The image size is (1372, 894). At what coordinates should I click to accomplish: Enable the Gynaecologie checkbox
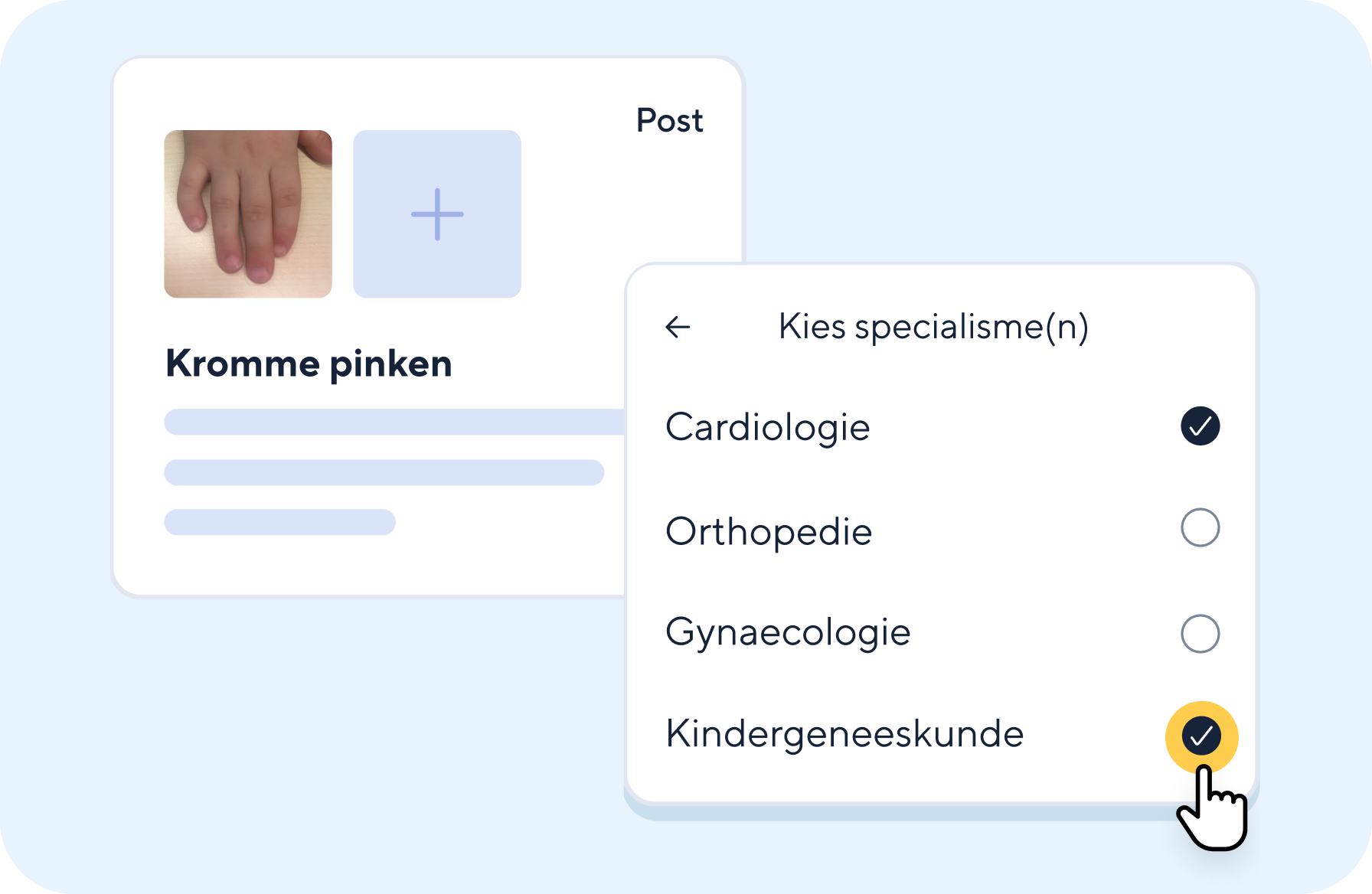pos(1200,634)
